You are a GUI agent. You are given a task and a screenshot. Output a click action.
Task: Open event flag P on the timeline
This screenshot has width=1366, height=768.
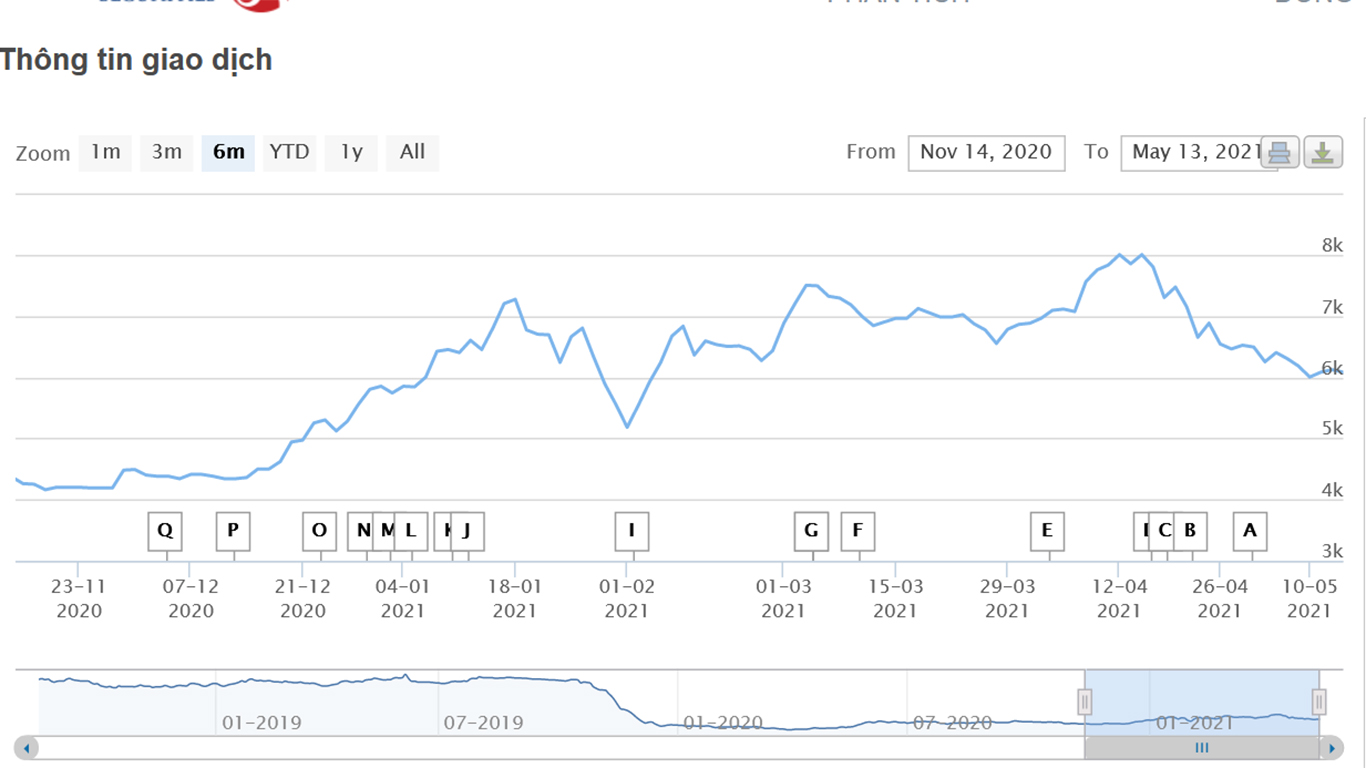233,531
